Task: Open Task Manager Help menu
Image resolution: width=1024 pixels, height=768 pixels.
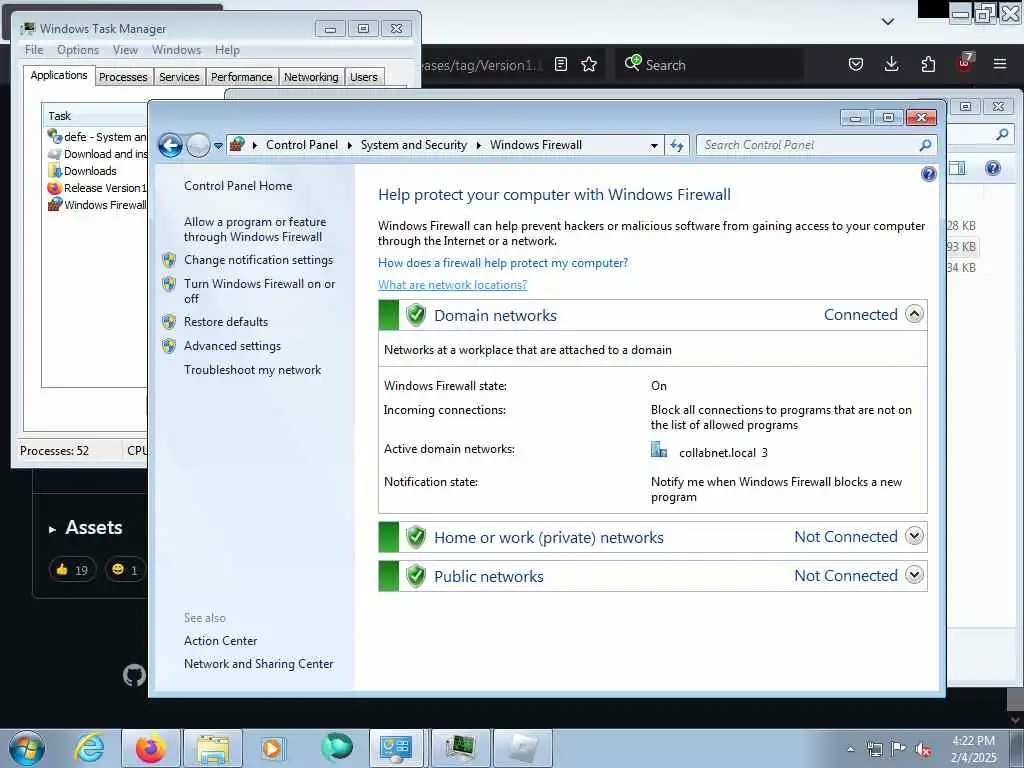Action: [227, 50]
